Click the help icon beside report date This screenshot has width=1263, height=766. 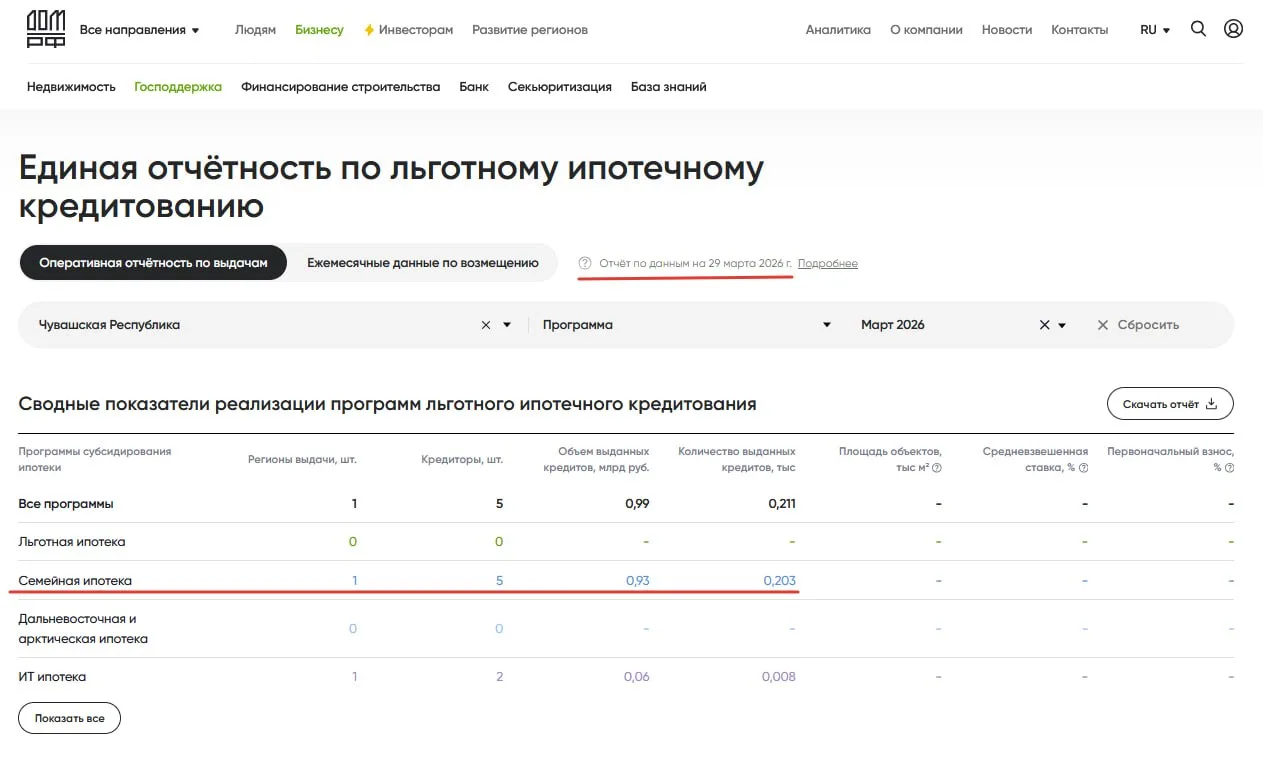[x=585, y=263]
